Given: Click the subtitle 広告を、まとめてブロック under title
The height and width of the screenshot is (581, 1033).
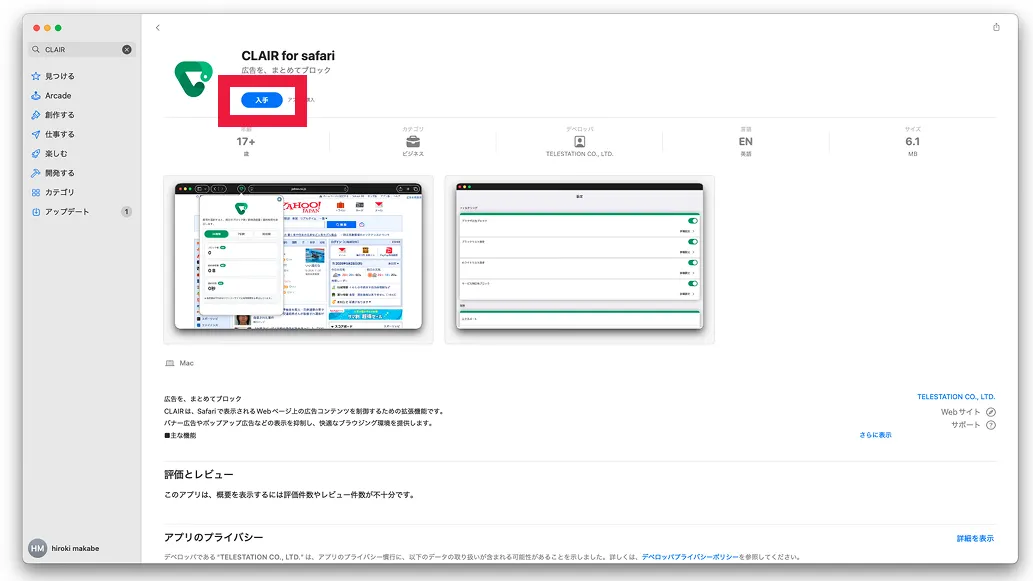Looking at the screenshot, I should 286,70.
